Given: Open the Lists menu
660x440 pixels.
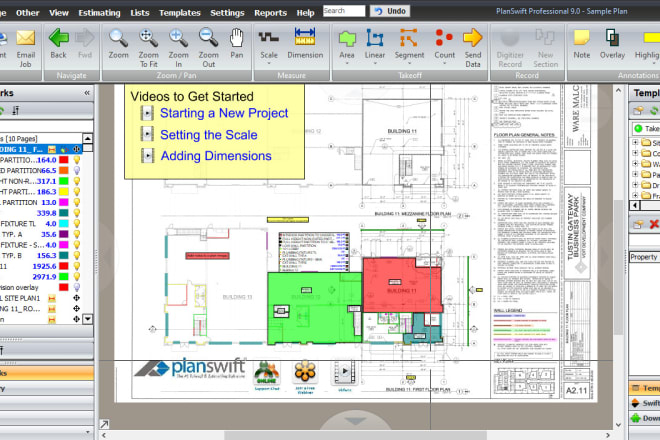Looking at the screenshot, I should point(140,13).
